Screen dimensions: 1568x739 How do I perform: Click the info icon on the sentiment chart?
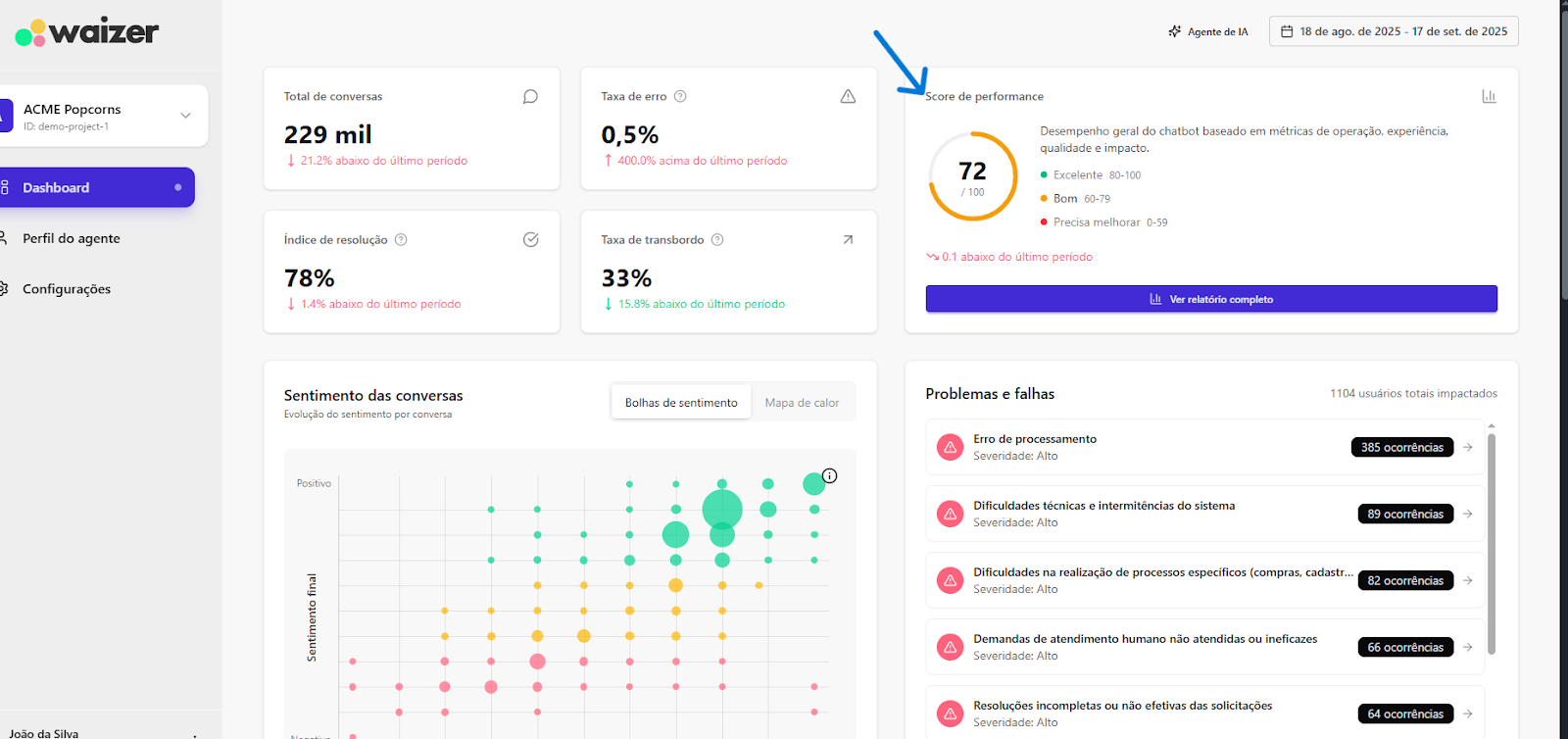tap(829, 476)
